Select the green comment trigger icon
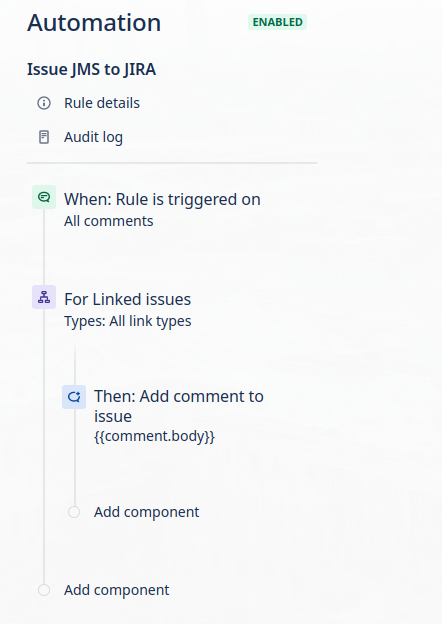 pos(44,197)
